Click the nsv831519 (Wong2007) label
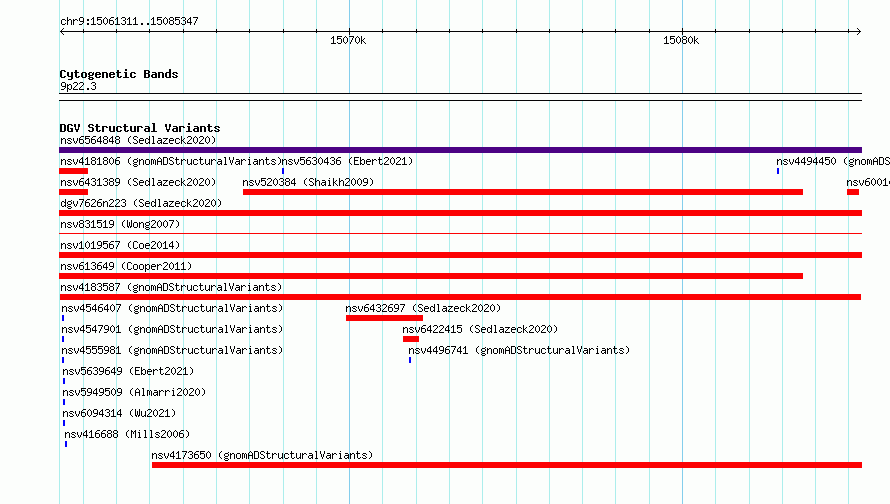 tap(120, 224)
